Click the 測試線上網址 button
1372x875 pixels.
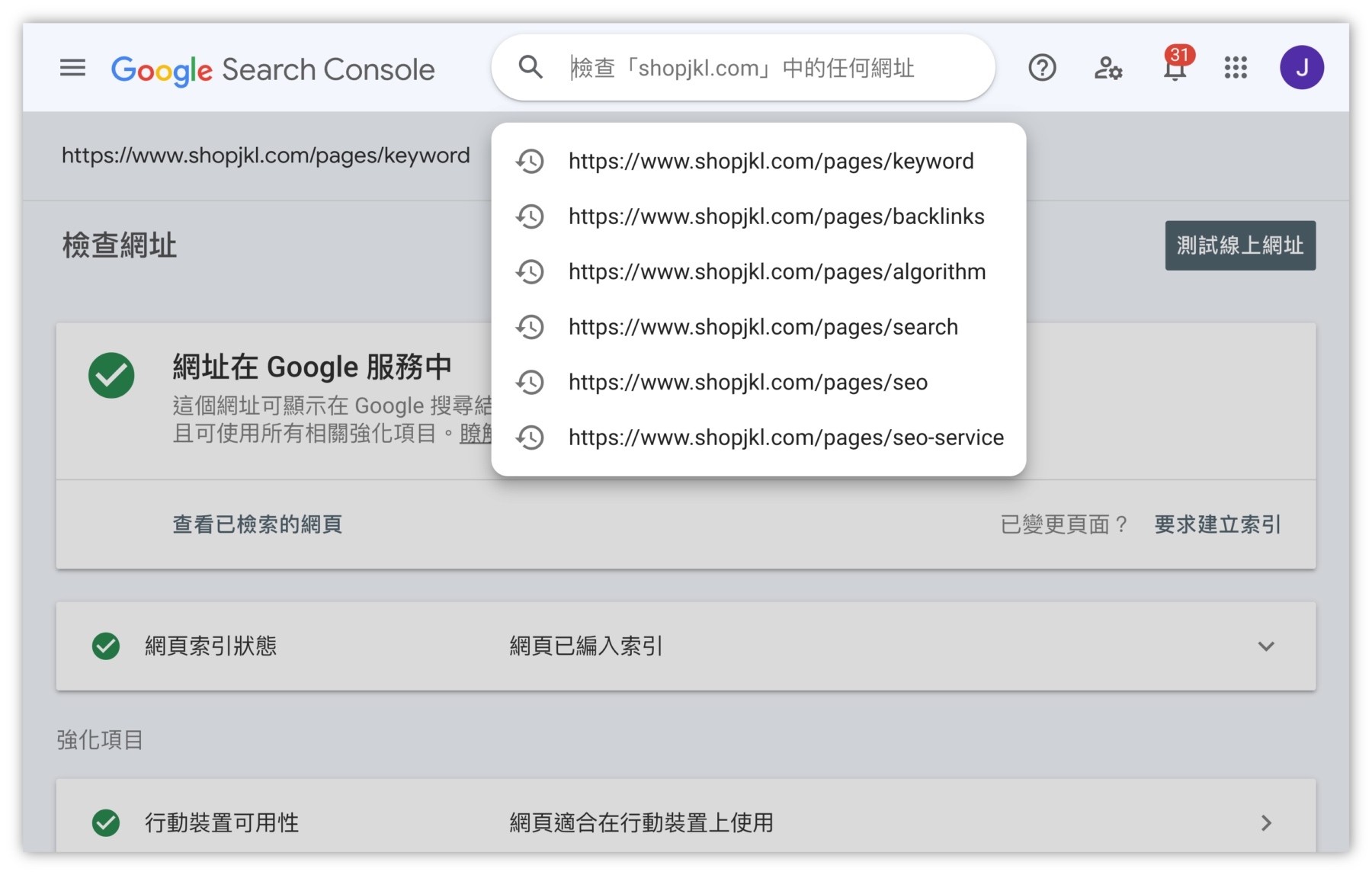1239,245
